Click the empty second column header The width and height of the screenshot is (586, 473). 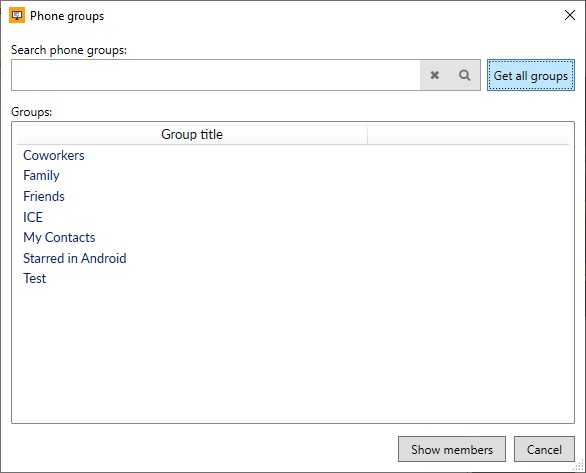pyautogui.click(x=468, y=135)
